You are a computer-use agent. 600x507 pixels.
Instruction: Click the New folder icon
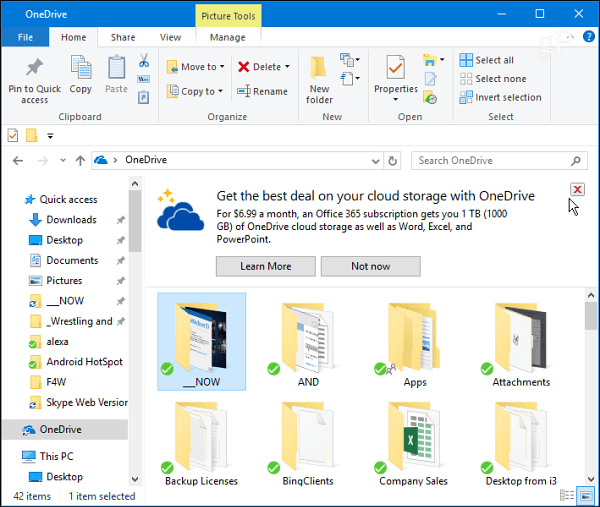coord(318,67)
